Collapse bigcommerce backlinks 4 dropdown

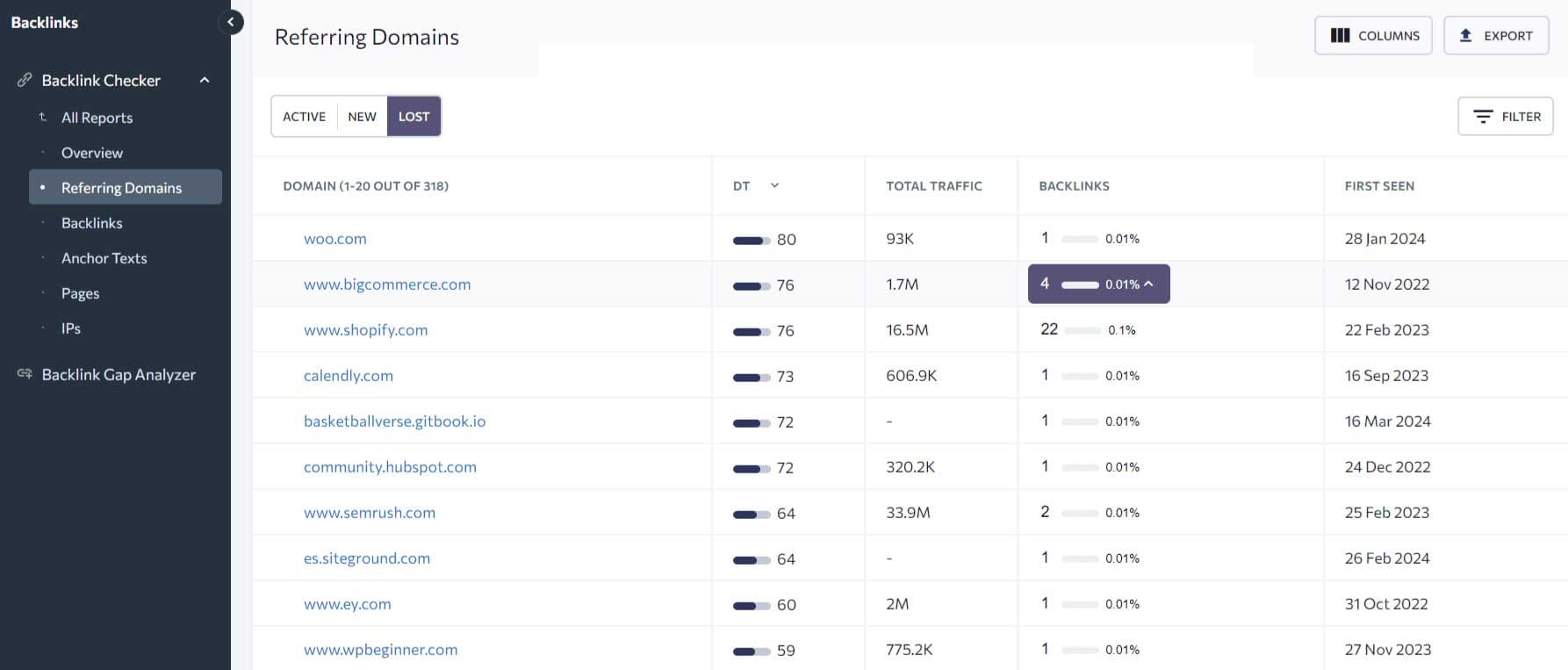[x=1098, y=284]
